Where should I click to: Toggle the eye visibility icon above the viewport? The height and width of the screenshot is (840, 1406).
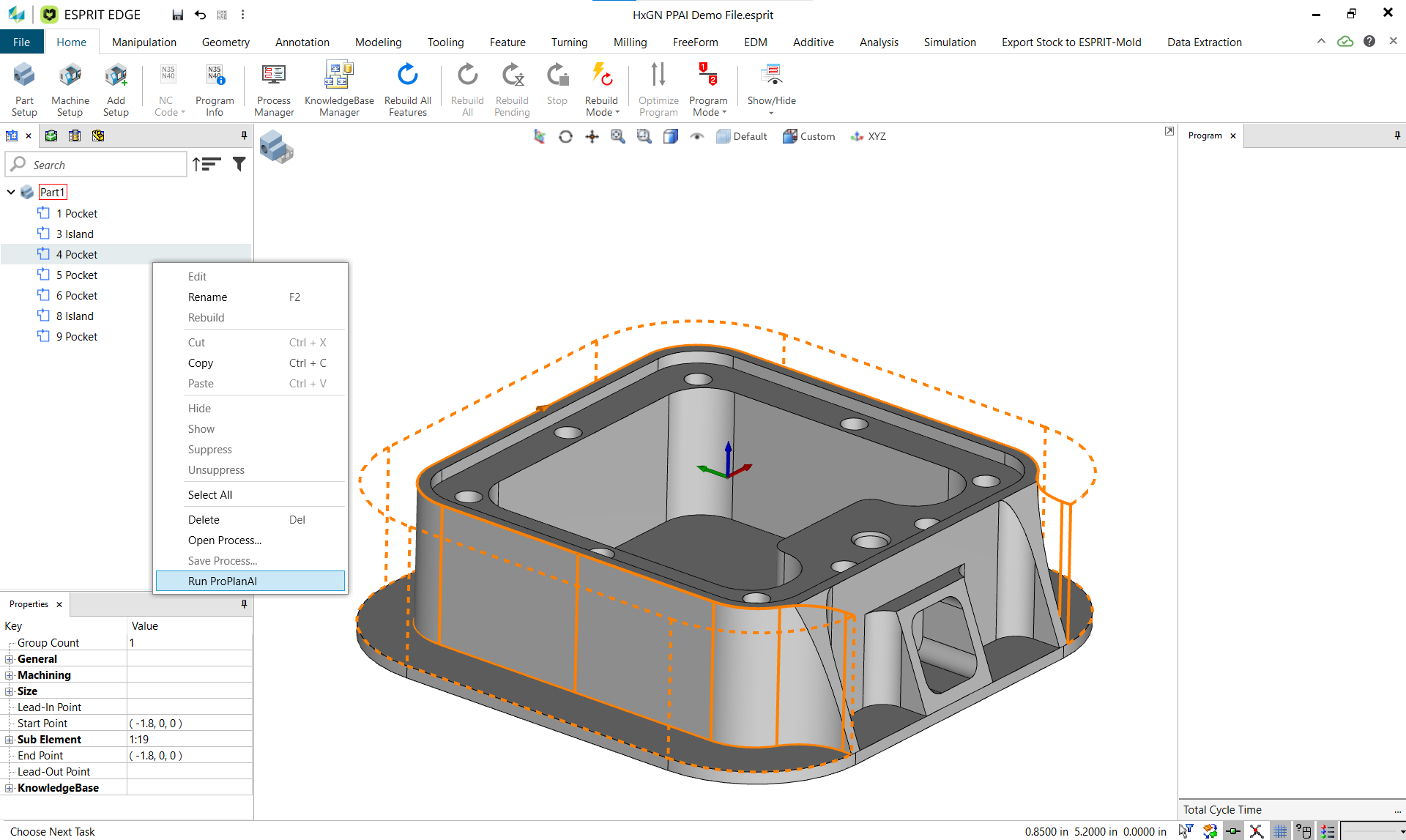(696, 136)
